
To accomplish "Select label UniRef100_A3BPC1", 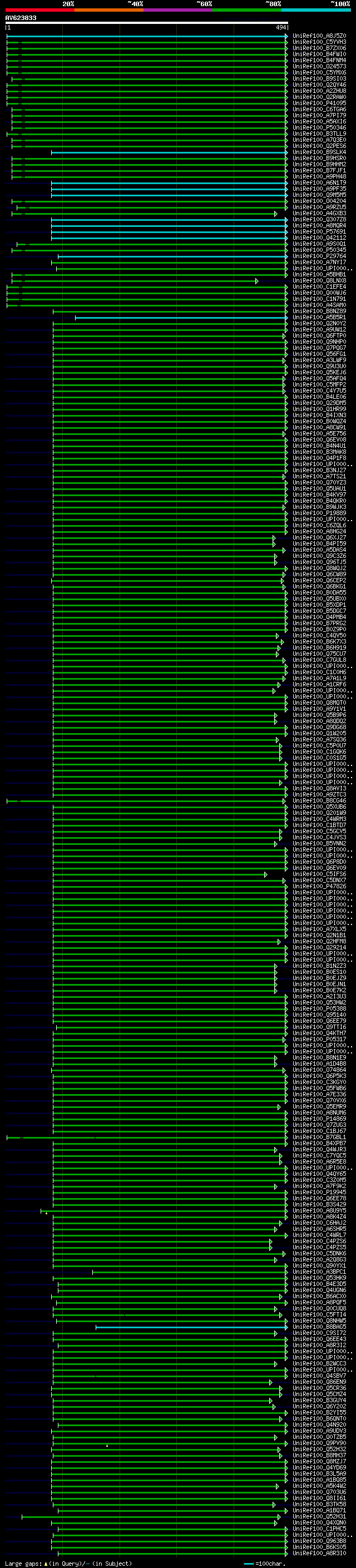I will [x=319, y=1272].
